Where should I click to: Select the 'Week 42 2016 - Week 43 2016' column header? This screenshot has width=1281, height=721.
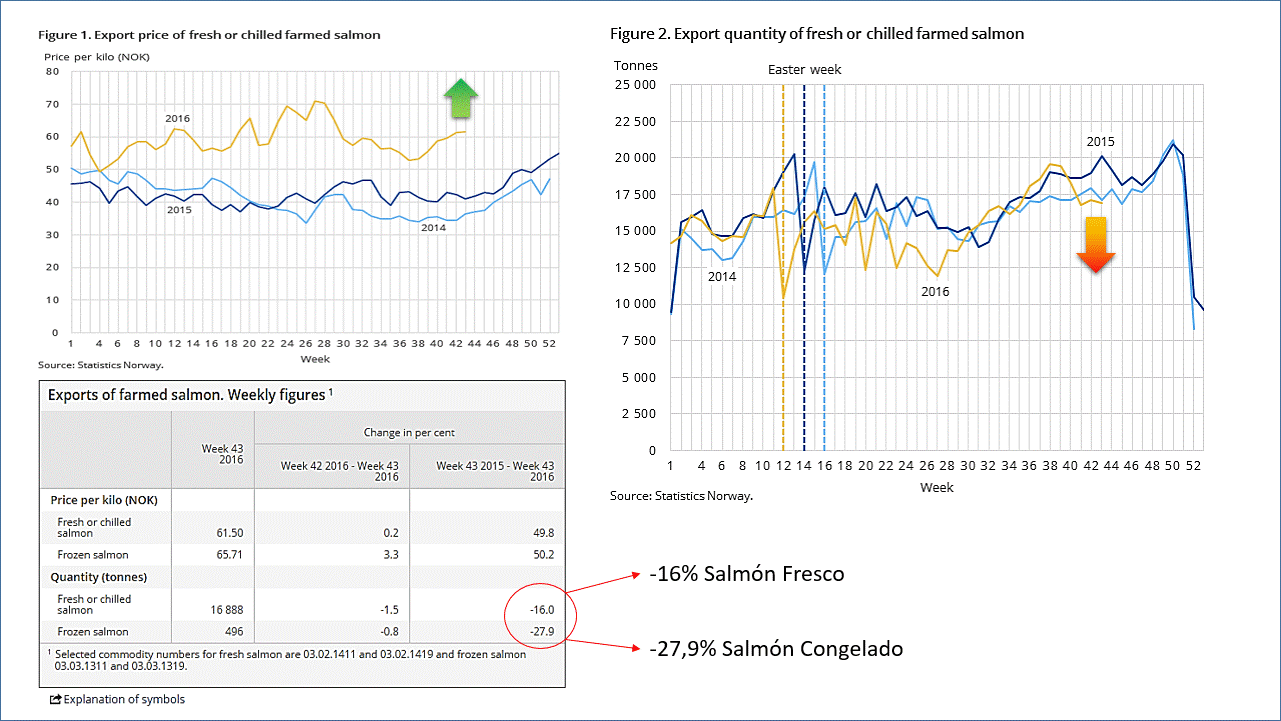coord(340,471)
